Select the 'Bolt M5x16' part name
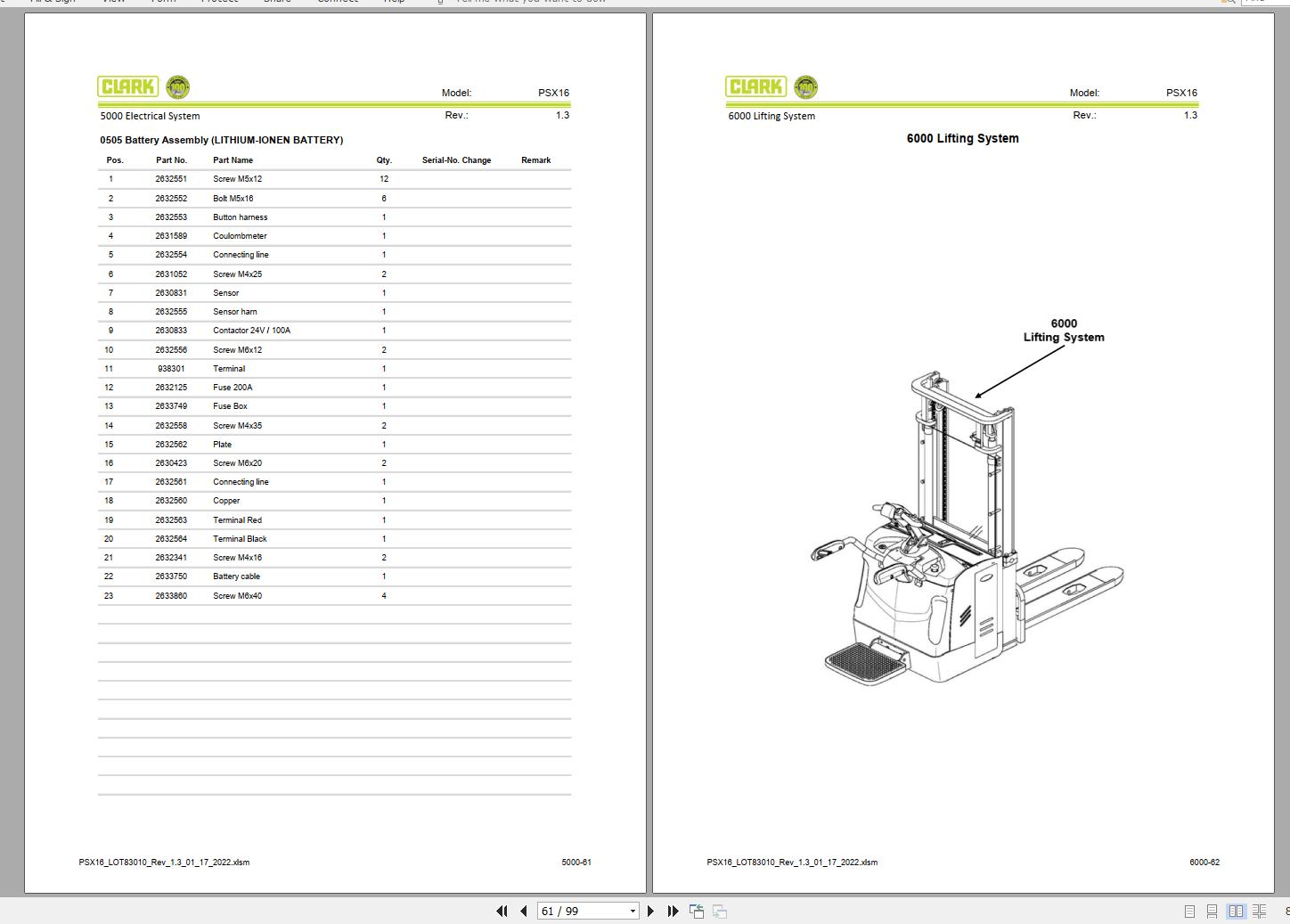This screenshot has width=1290, height=924. [x=233, y=199]
